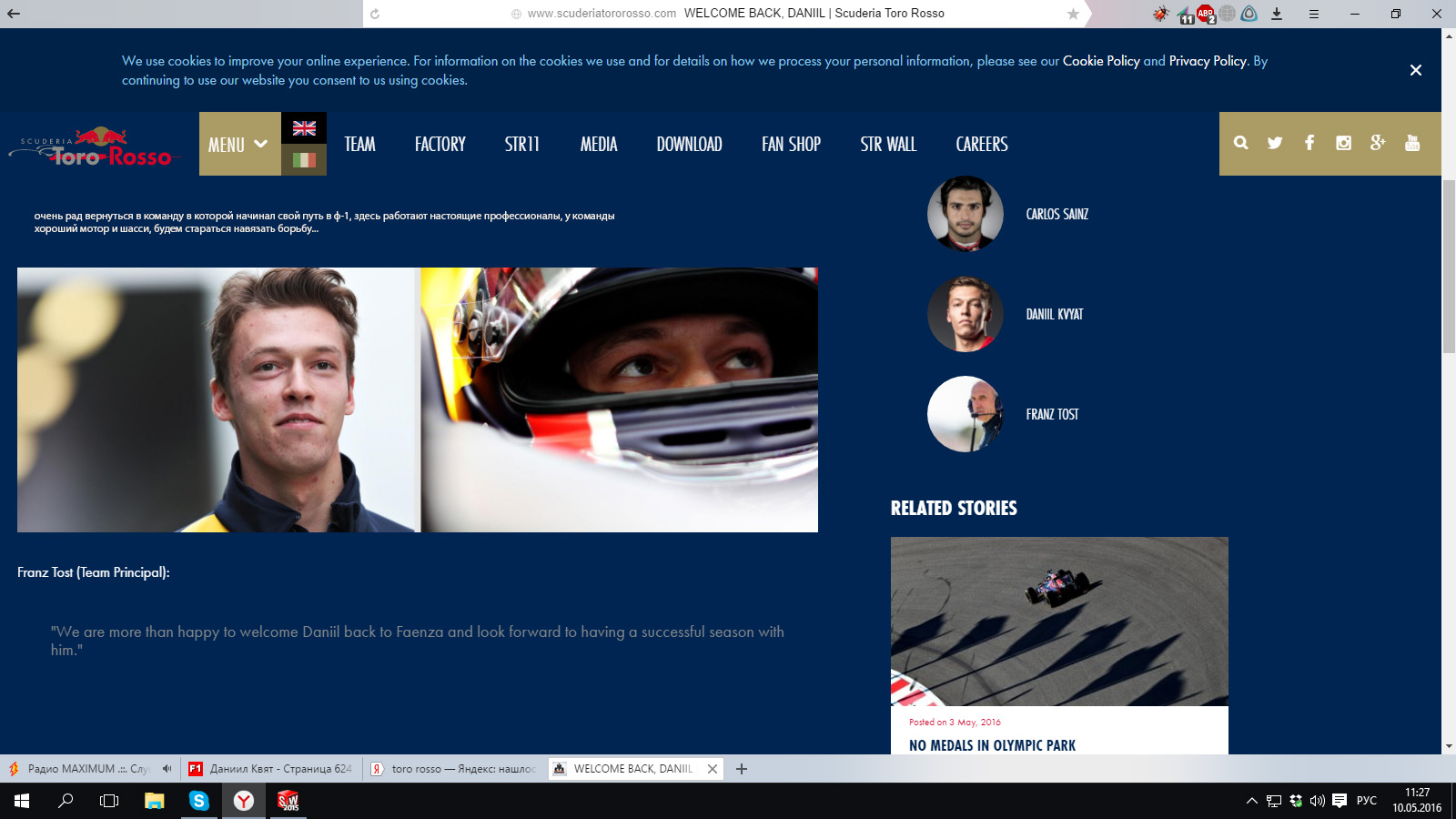Open SolidWorks 2015 from the taskbar

pos(288,801)
